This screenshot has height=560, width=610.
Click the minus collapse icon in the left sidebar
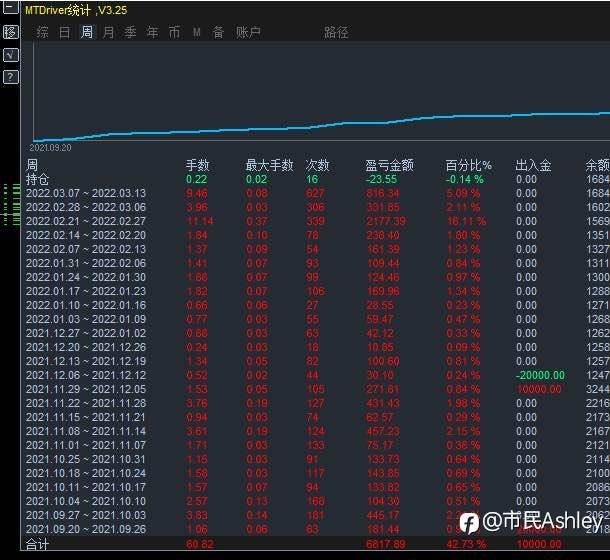point(11,7)
